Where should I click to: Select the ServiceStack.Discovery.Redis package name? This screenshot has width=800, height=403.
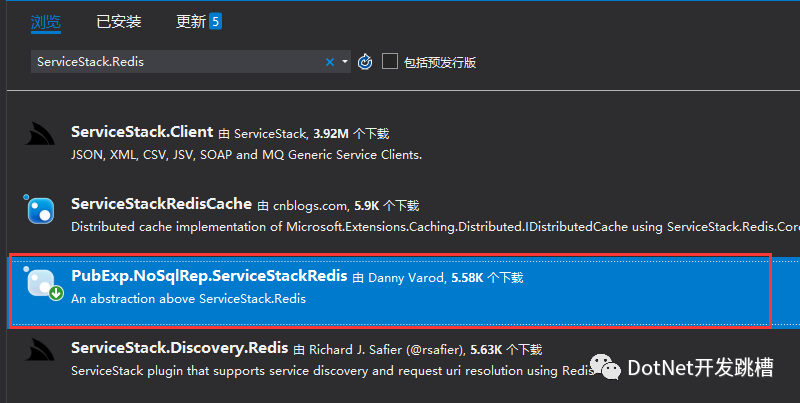180,348
